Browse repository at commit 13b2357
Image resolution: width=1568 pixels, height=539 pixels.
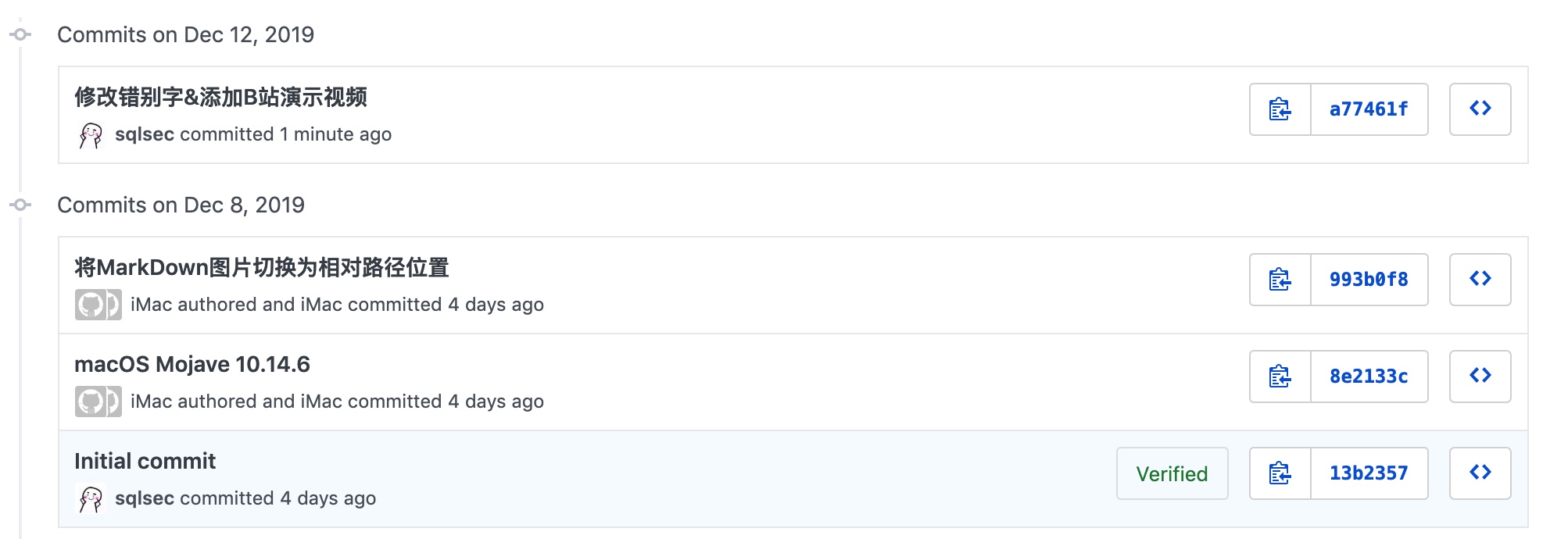[1480, 473]
